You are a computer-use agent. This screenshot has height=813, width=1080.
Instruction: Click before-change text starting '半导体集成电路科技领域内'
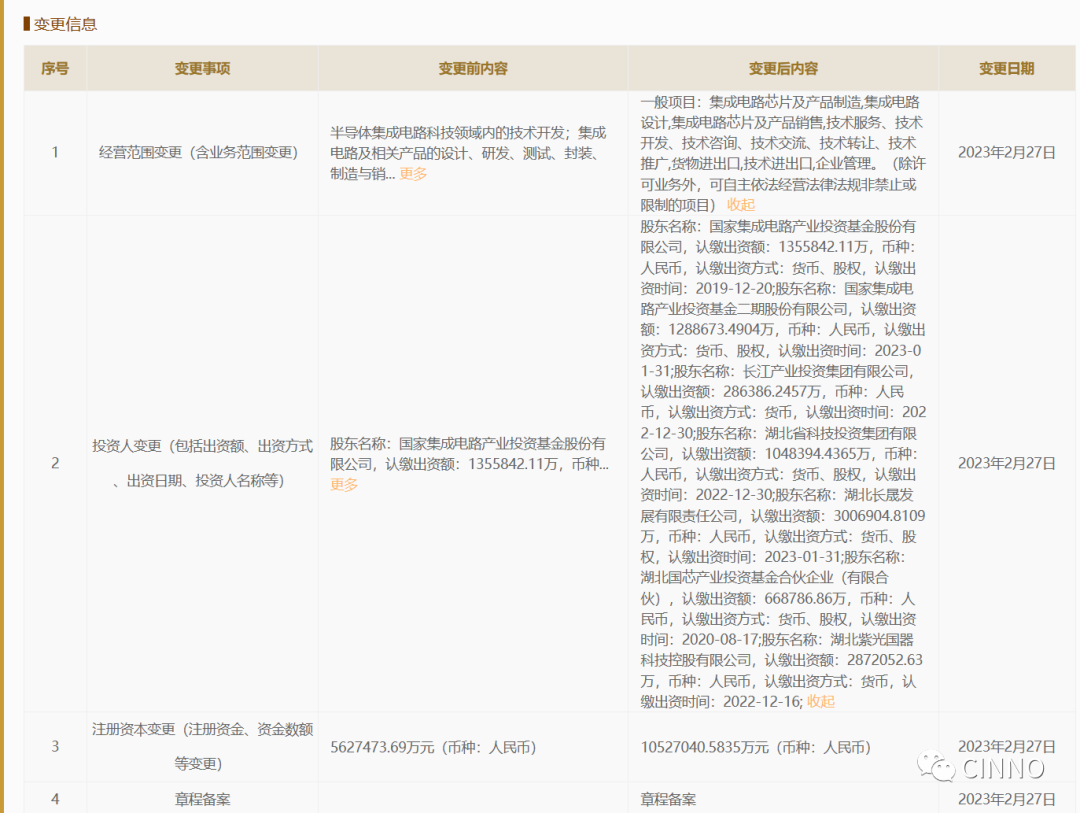(x=468, y=153)
